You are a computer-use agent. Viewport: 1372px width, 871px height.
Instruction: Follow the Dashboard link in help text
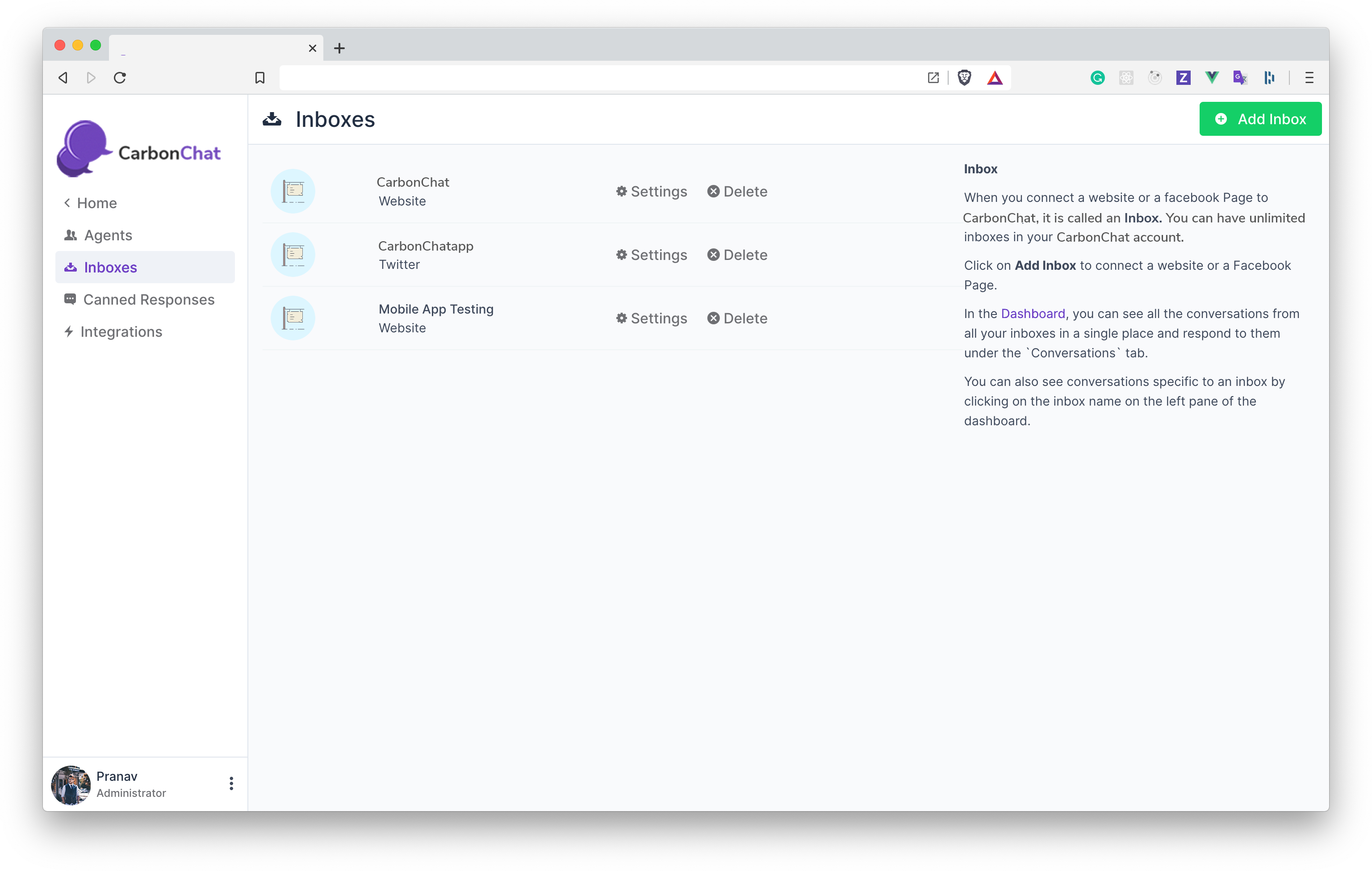coord(1033,313)
